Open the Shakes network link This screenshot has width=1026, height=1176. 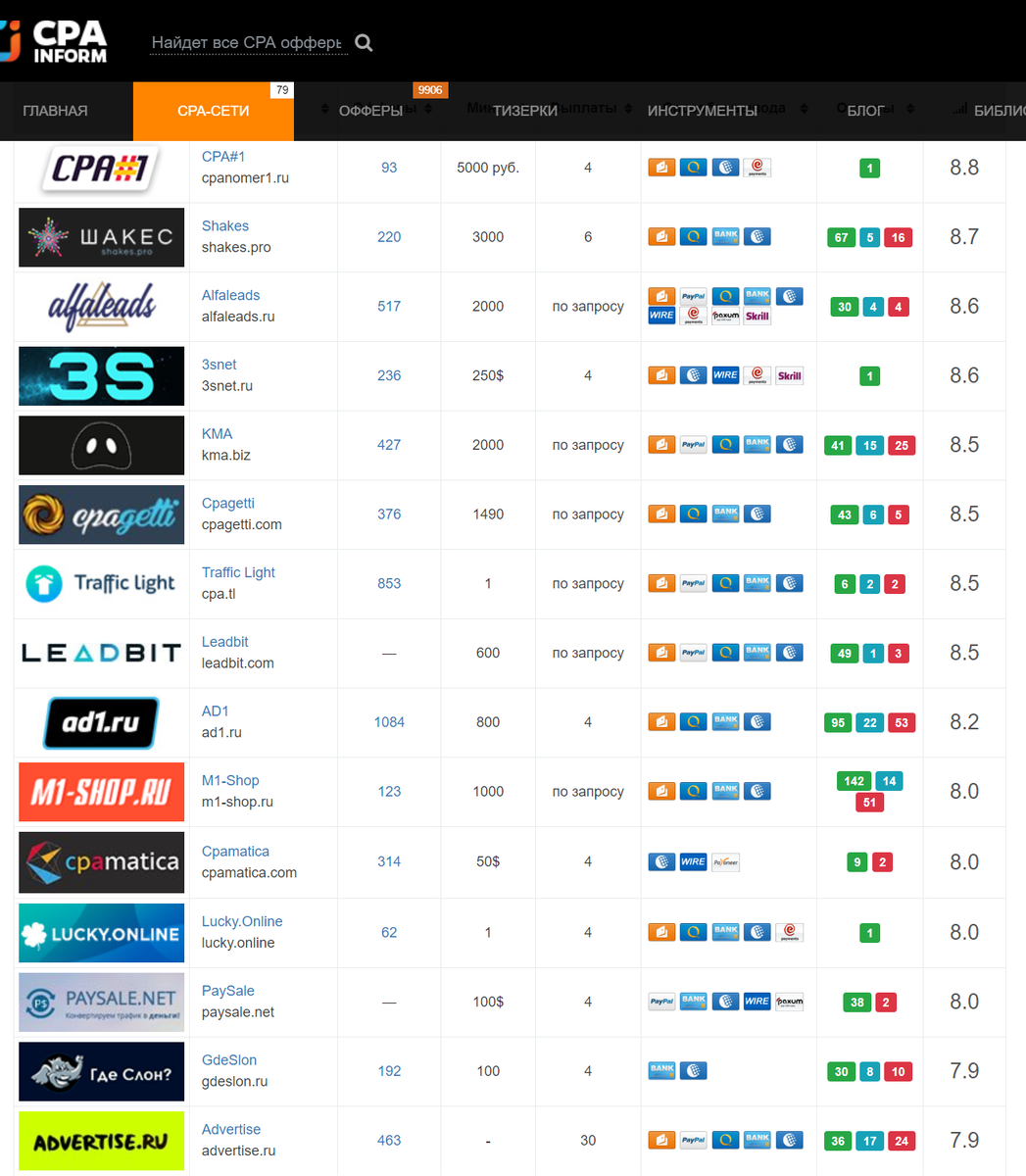pyautogui.click(x=225, y=225)
